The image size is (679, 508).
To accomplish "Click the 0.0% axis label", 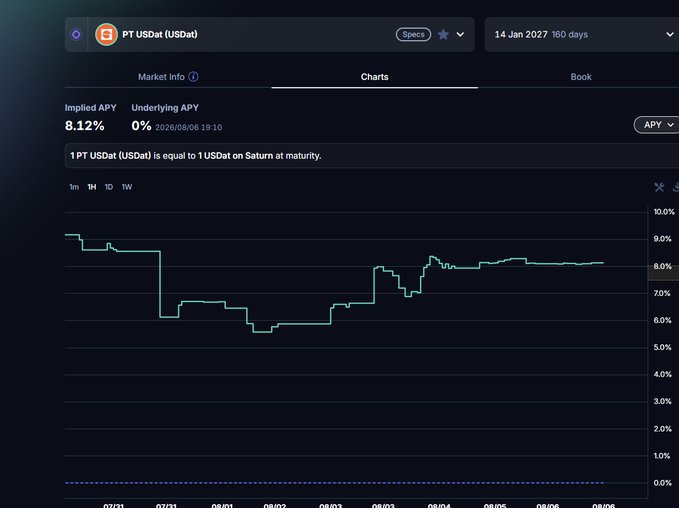I will (x=662, y=483).
